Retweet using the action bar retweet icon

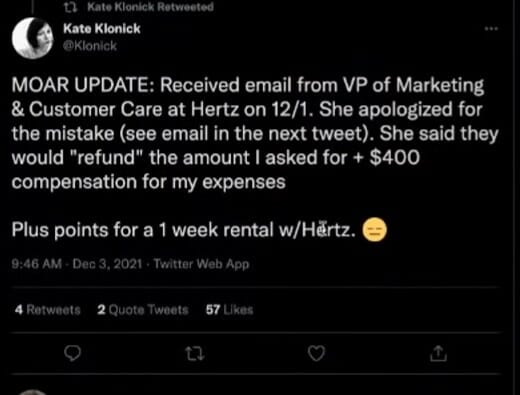click(195, 354)
